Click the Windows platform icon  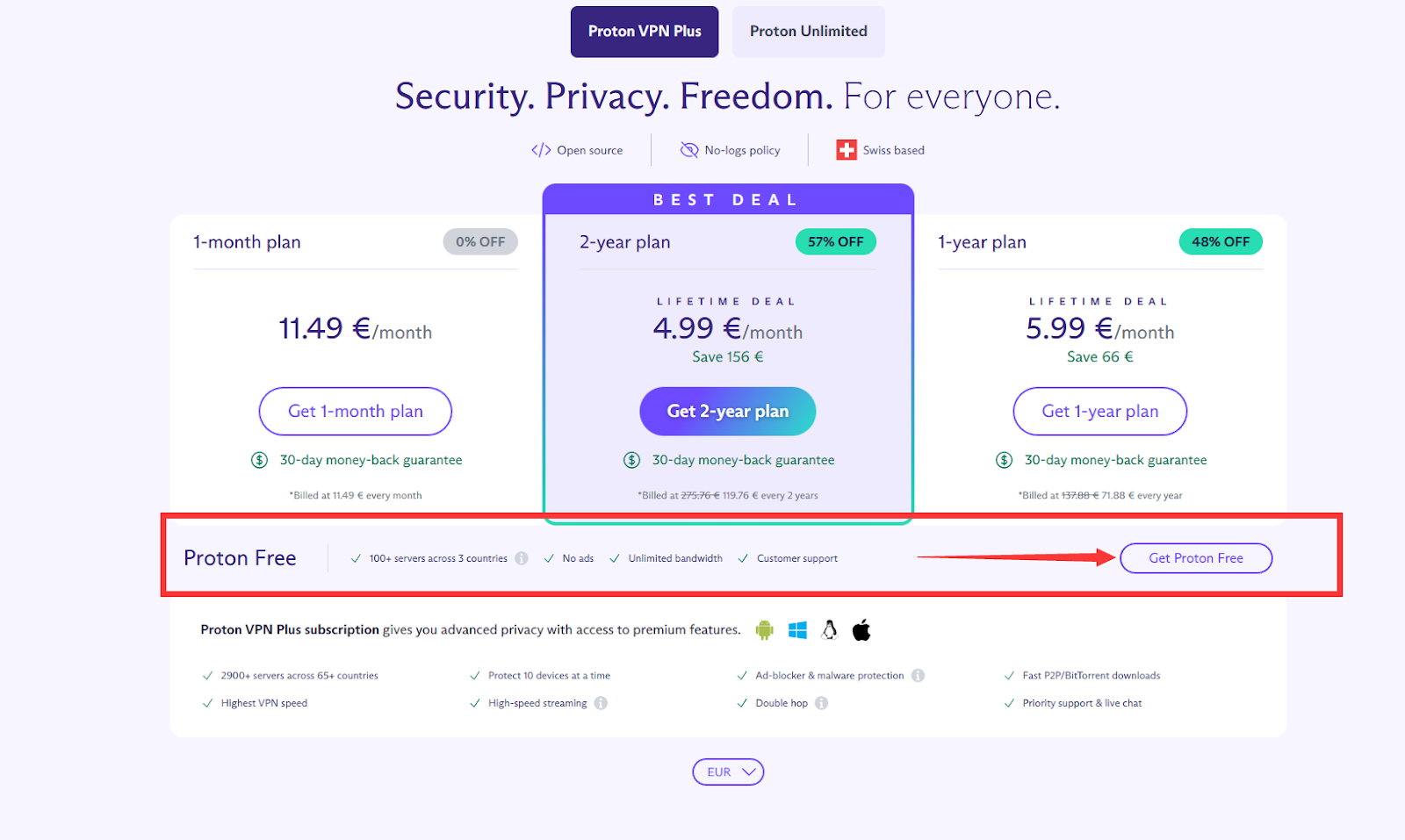click(x=797, y=630)
